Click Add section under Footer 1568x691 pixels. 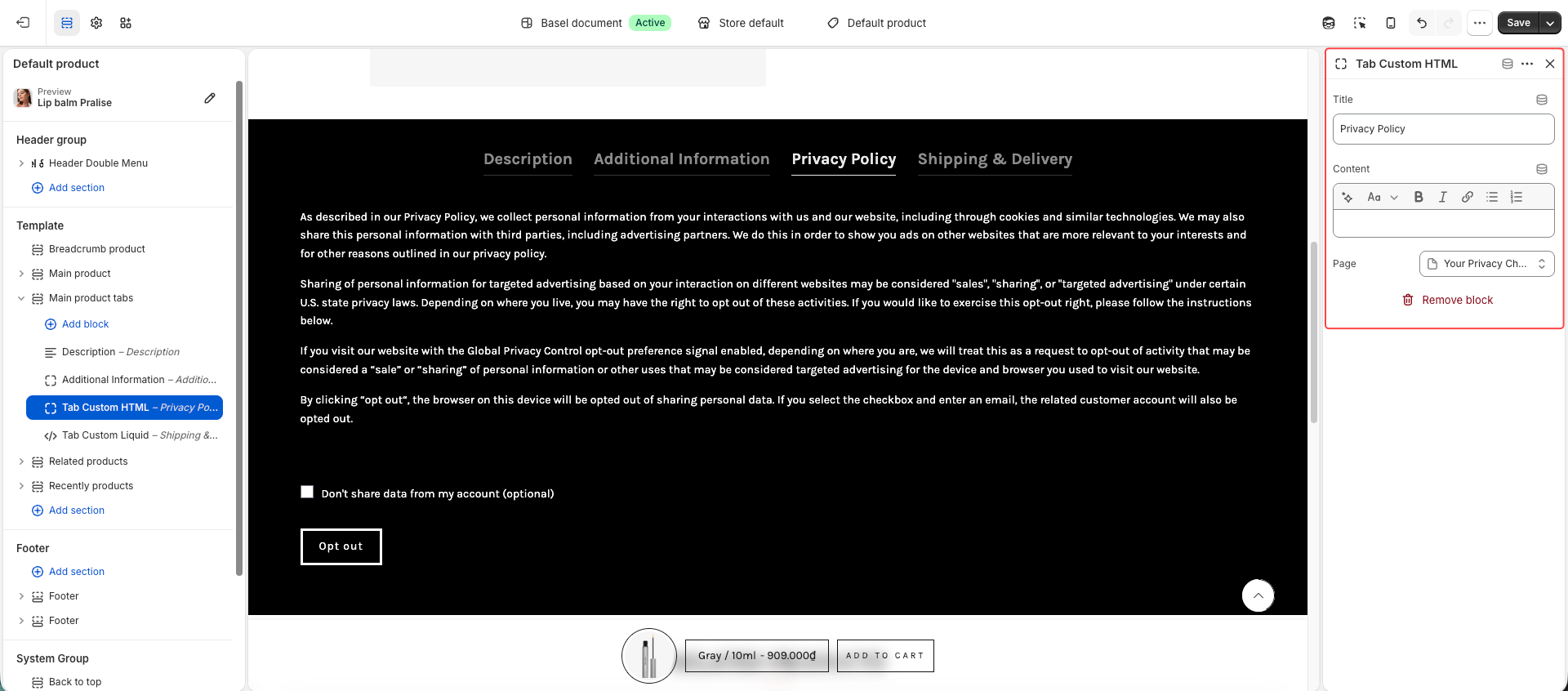[68, 572]
